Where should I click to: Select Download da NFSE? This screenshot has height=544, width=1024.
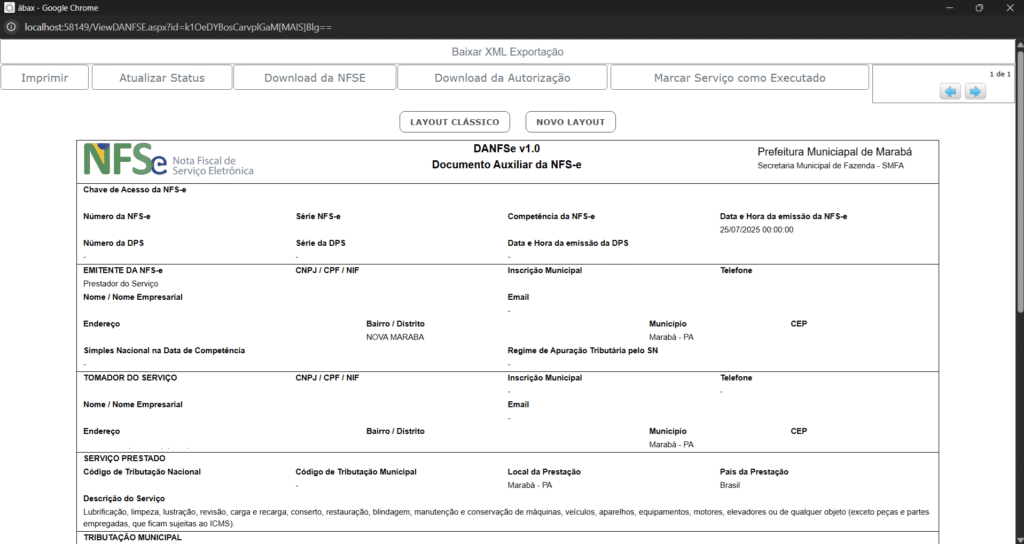[x=314, y=78]
